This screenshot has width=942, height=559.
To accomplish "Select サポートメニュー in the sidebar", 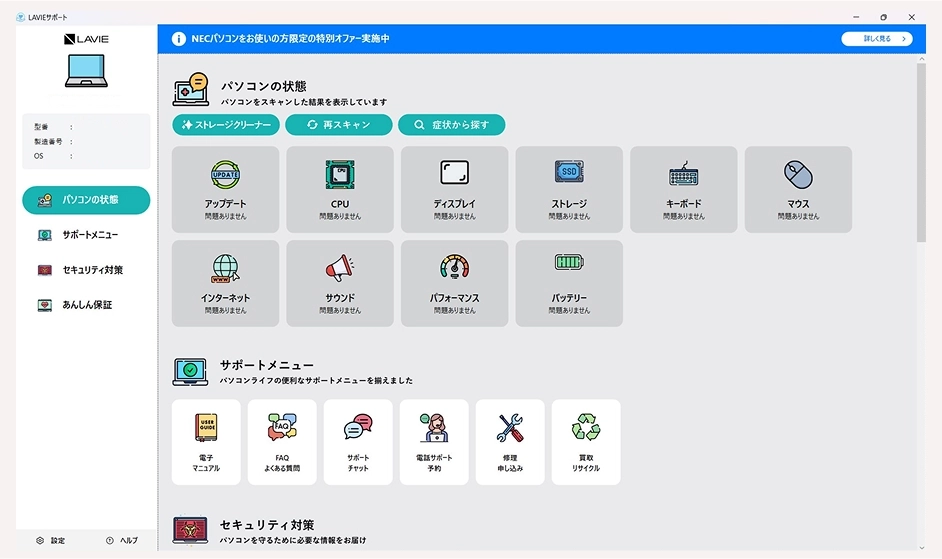I will pos(87,235).
